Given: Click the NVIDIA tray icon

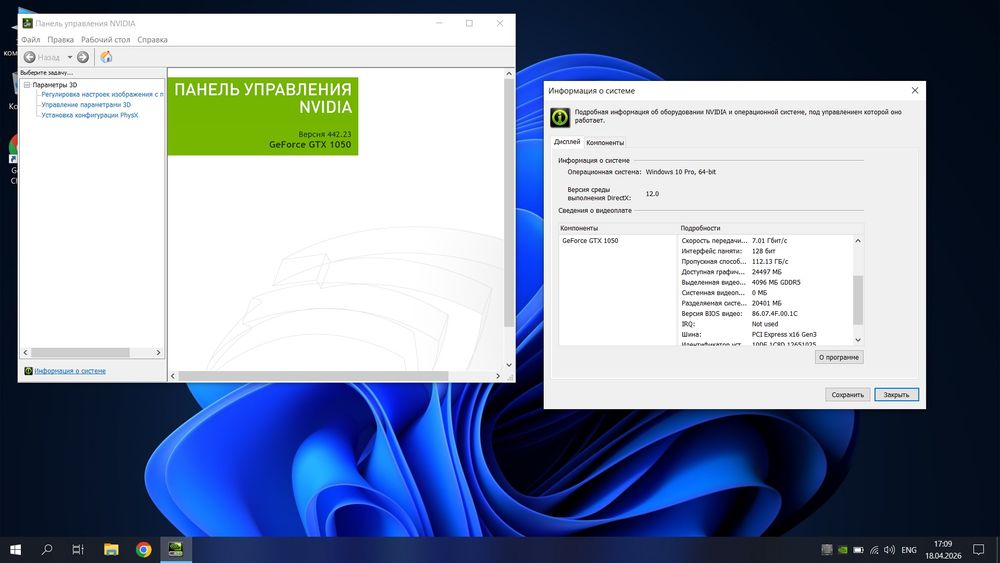Looking at the screenshot, I should coord(843,550).
